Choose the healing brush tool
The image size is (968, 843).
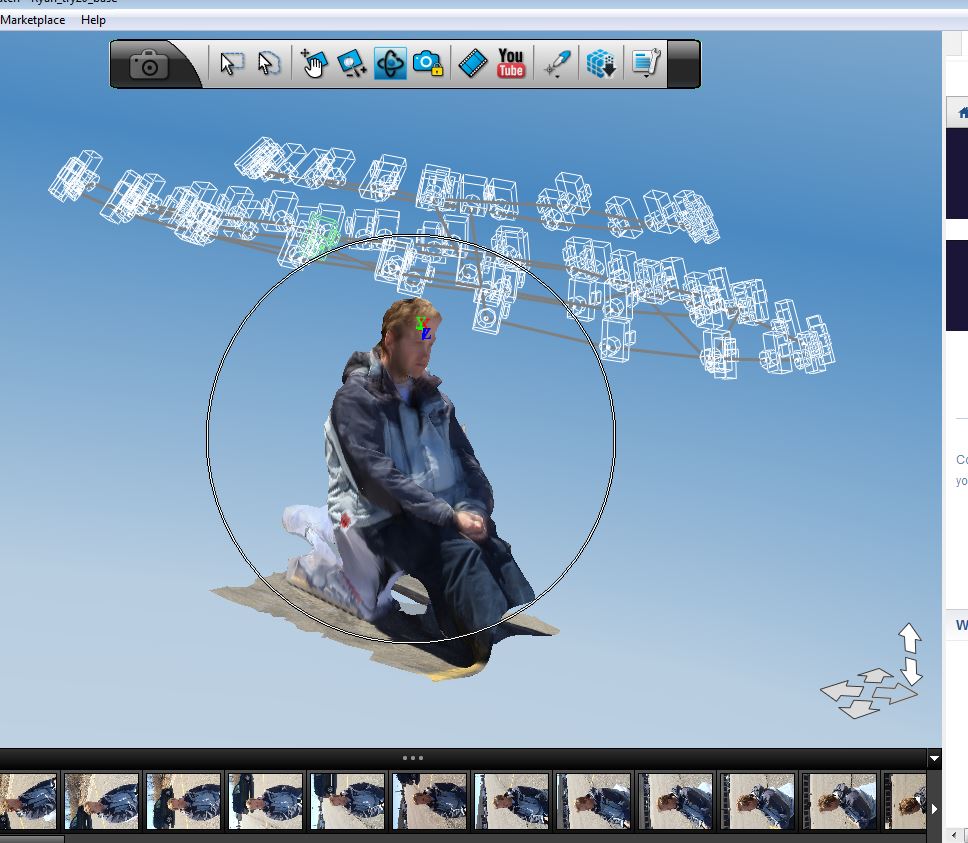556,62
